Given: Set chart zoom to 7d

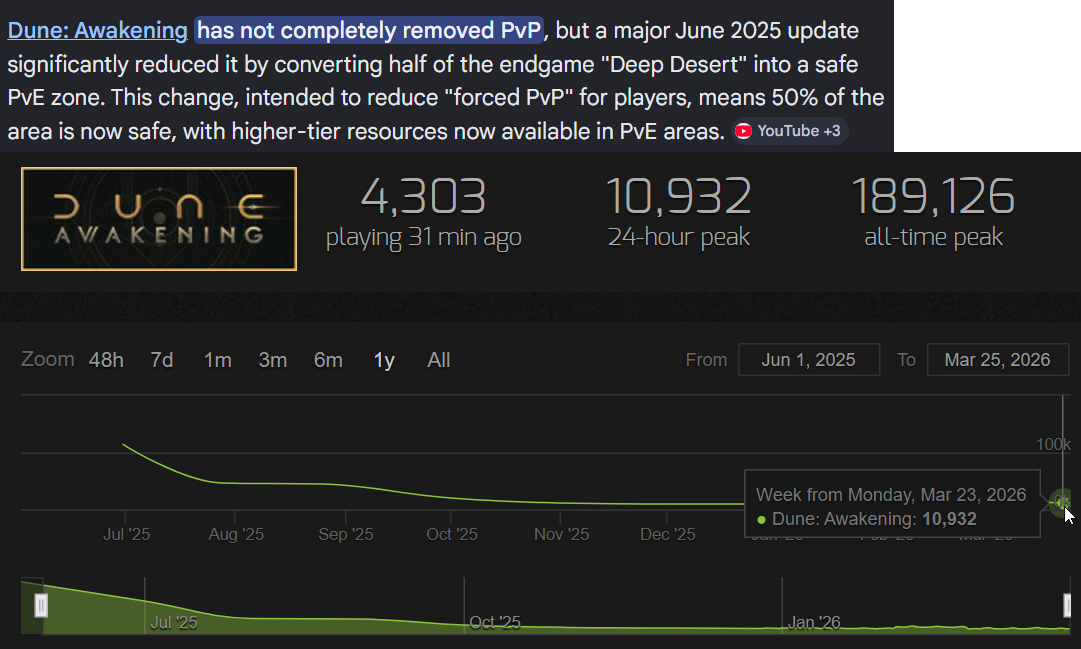Looking at the screenshot, I should (162, 360).
